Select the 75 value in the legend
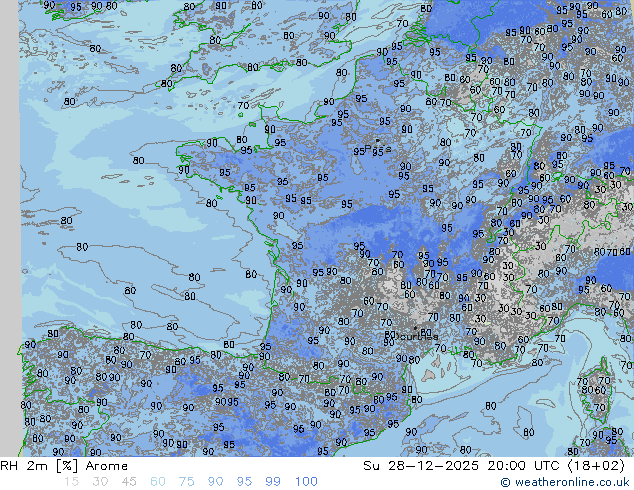This screenshot has height=490, width=634. click(x=186, y=482)
